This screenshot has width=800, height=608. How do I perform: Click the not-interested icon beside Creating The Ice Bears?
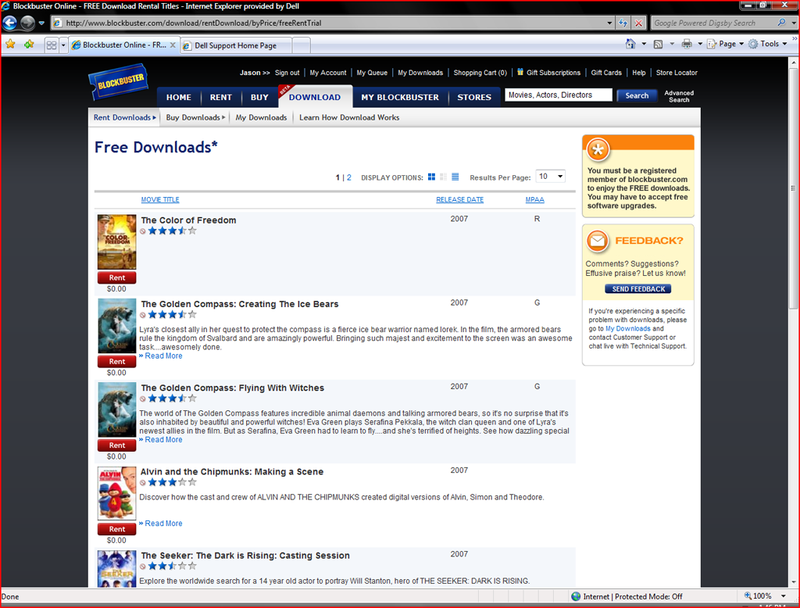[143, 315]
